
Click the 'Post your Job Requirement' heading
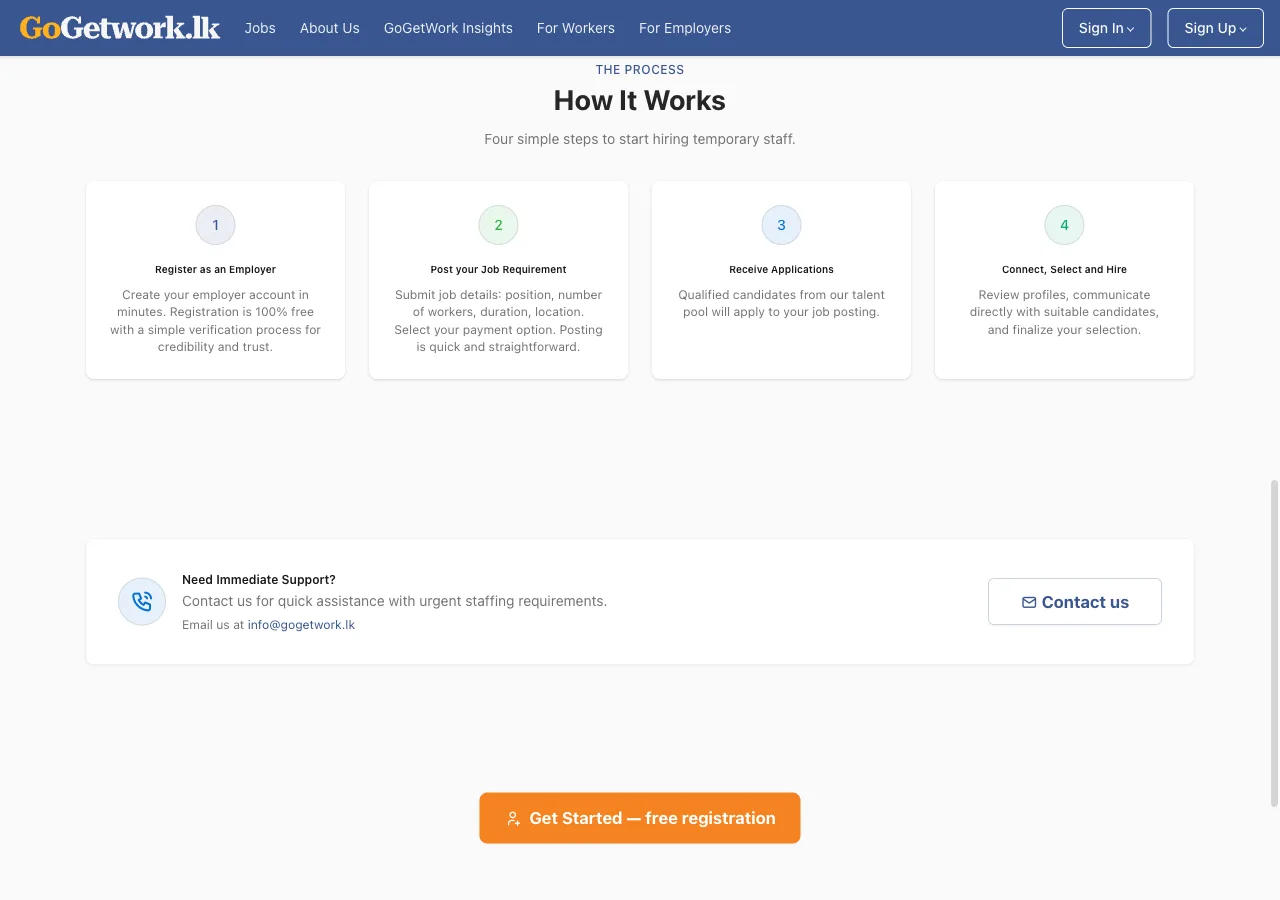(498, 269)
